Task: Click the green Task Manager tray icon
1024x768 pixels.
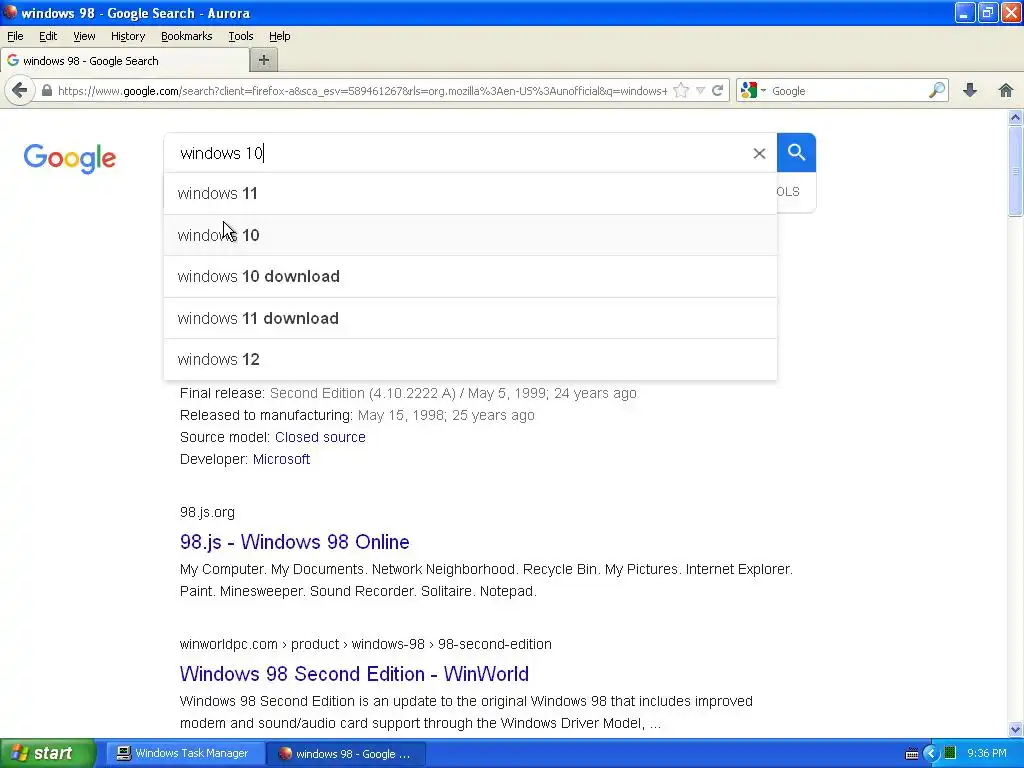Action: pyautogui.click(x=950, y=754)
